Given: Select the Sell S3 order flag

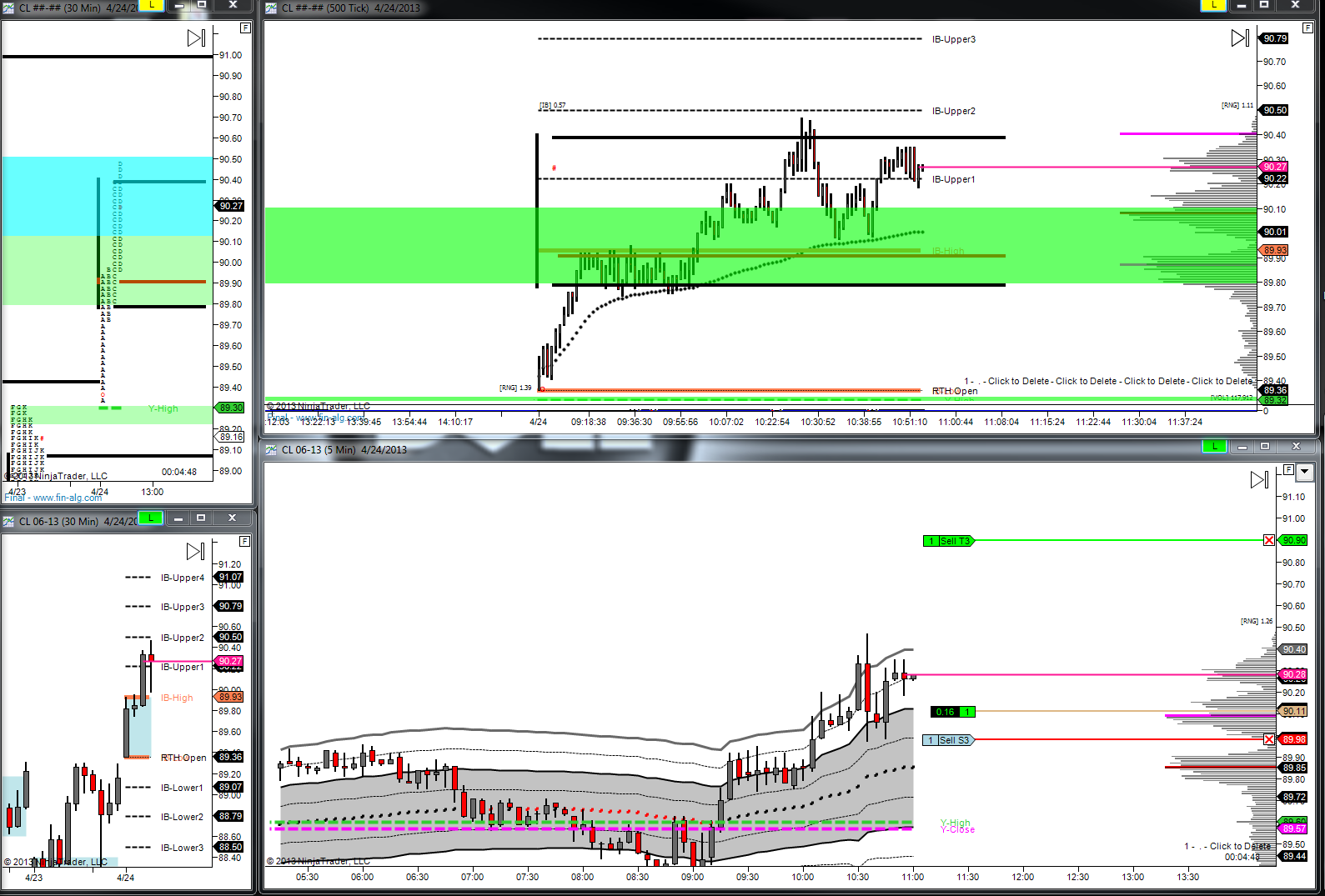Looking at the screenshot, I should pyautogui.click(x=949, y=740).
